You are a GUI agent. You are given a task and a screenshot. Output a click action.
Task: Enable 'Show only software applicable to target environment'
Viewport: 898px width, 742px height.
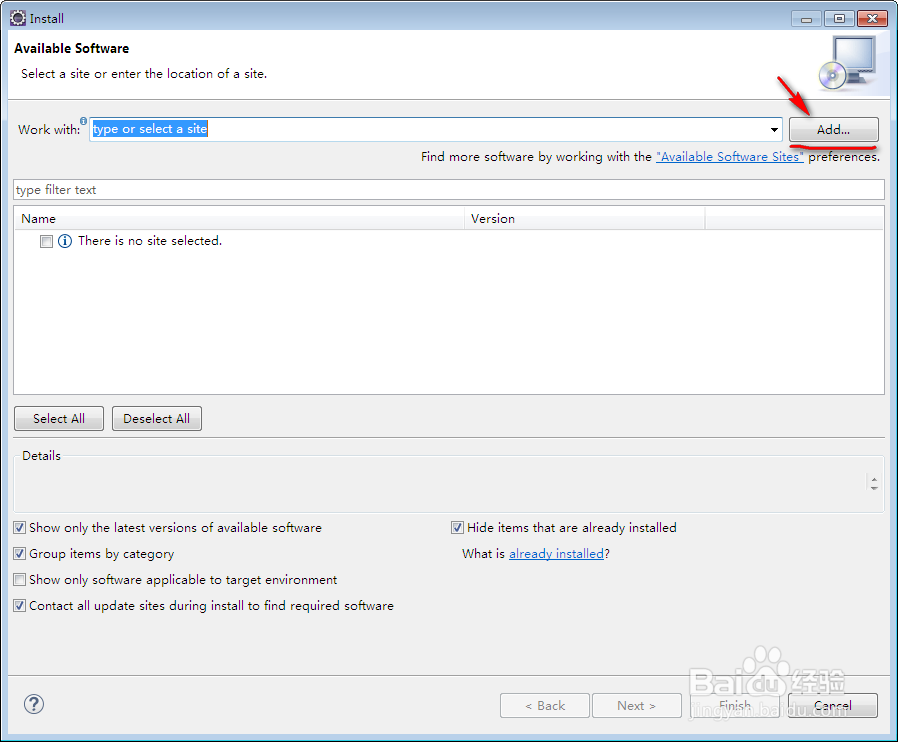click(x=19, y=580)
